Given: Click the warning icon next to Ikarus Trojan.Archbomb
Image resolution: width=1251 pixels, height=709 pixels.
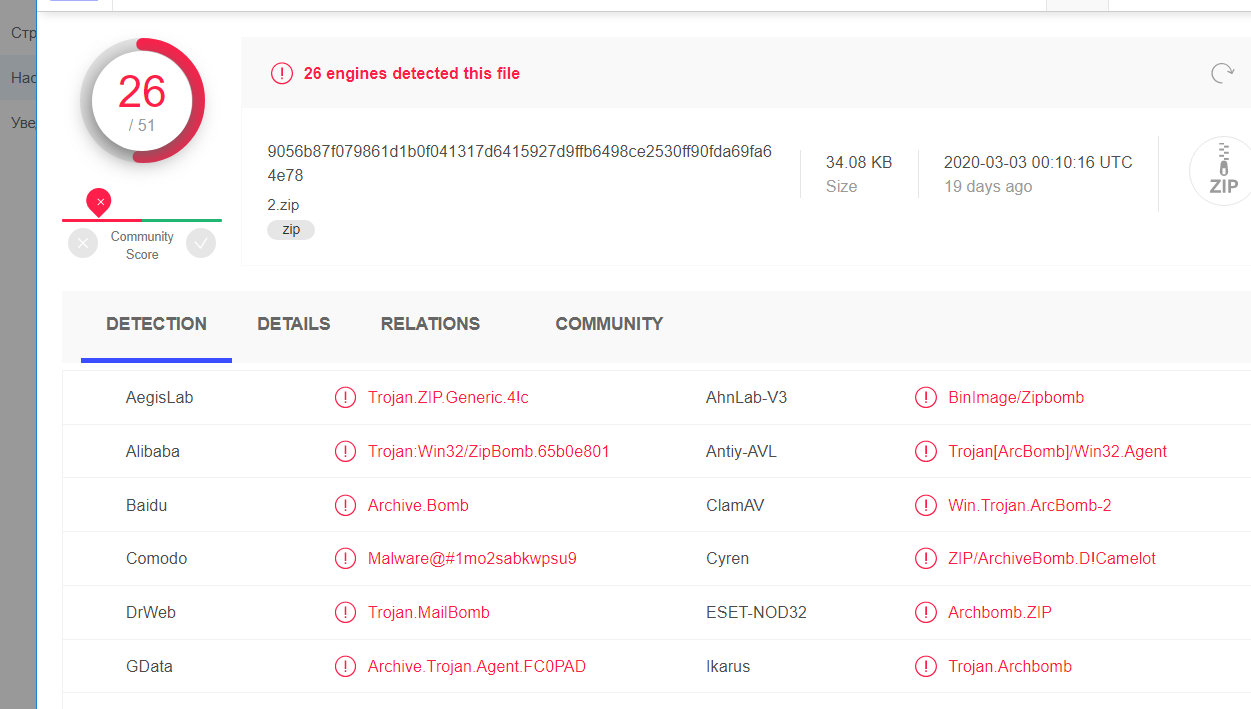Looking at the screenshot, I should coord(926,666).
